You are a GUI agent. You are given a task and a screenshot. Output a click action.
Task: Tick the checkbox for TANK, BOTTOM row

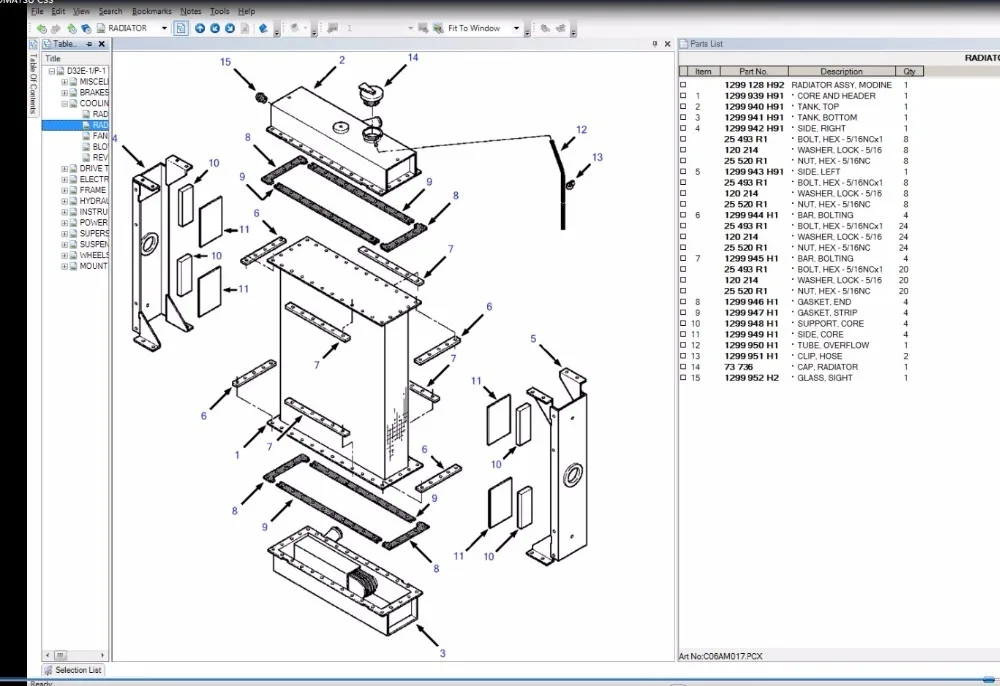tap(683, 117)
